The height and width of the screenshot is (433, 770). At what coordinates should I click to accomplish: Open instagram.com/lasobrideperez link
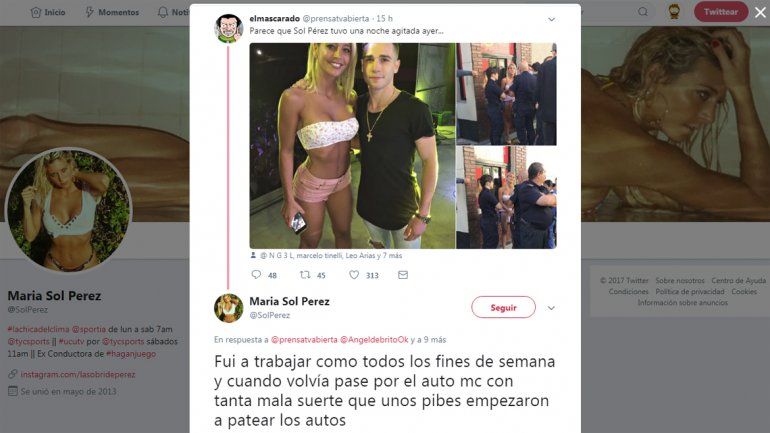tap(78, 375)
